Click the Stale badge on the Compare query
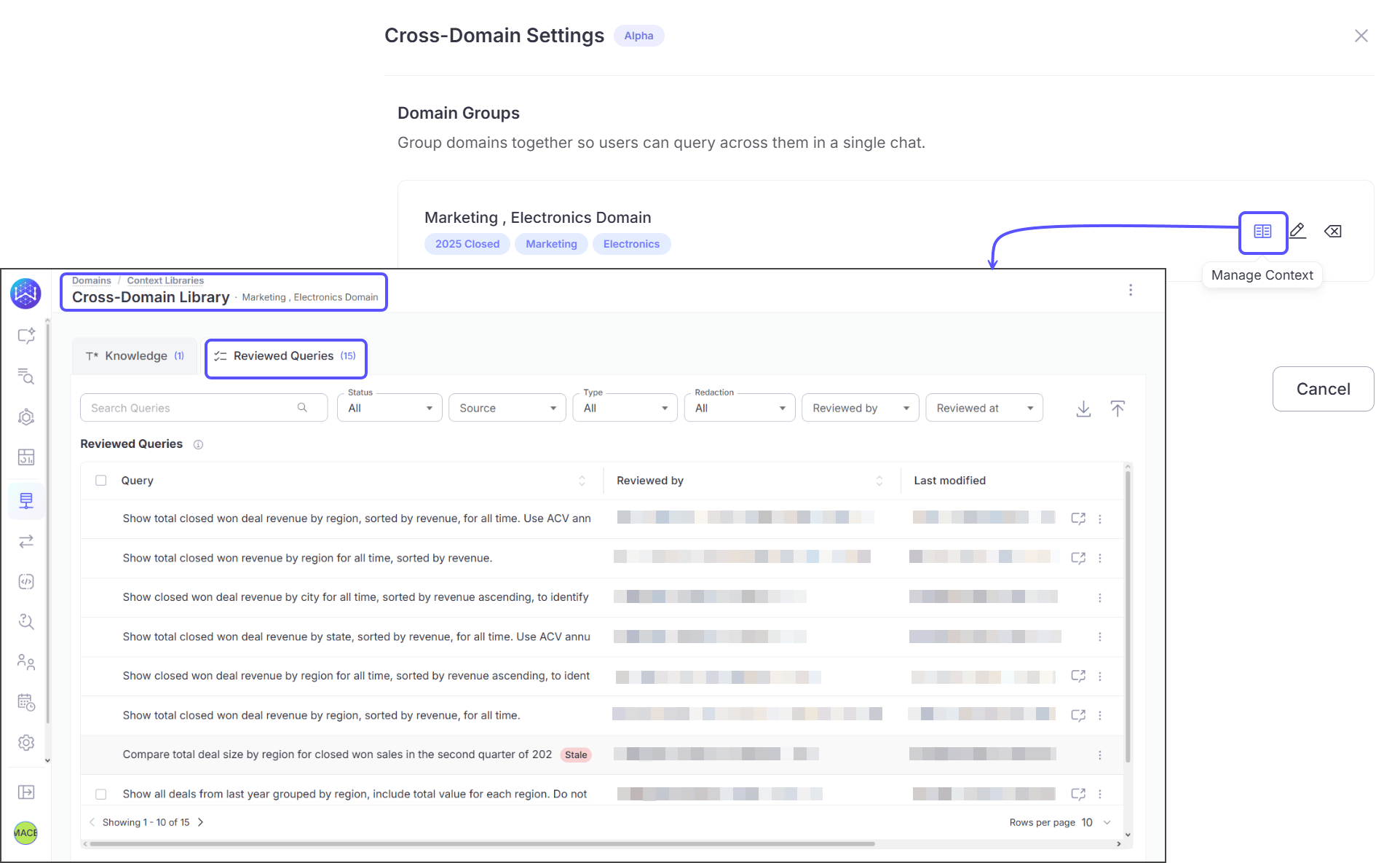Viewport: 1400px width, 863px height. tap(576, 754)
